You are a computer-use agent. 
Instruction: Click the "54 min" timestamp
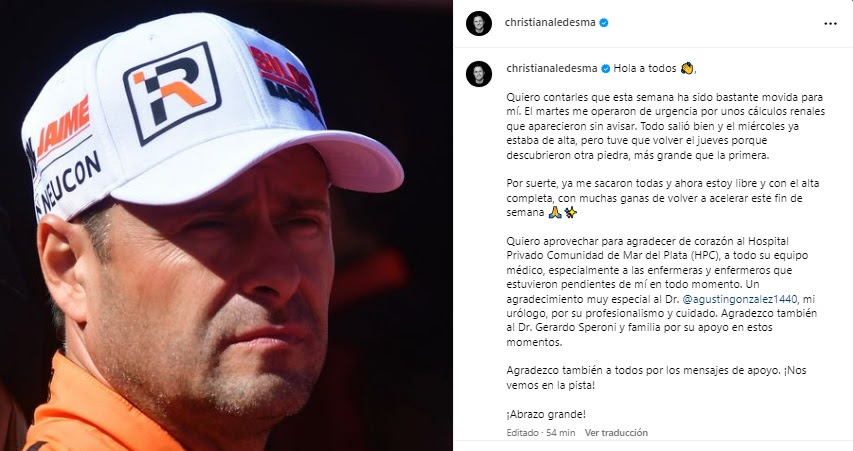pyautogui.click(x=560, y=433)
